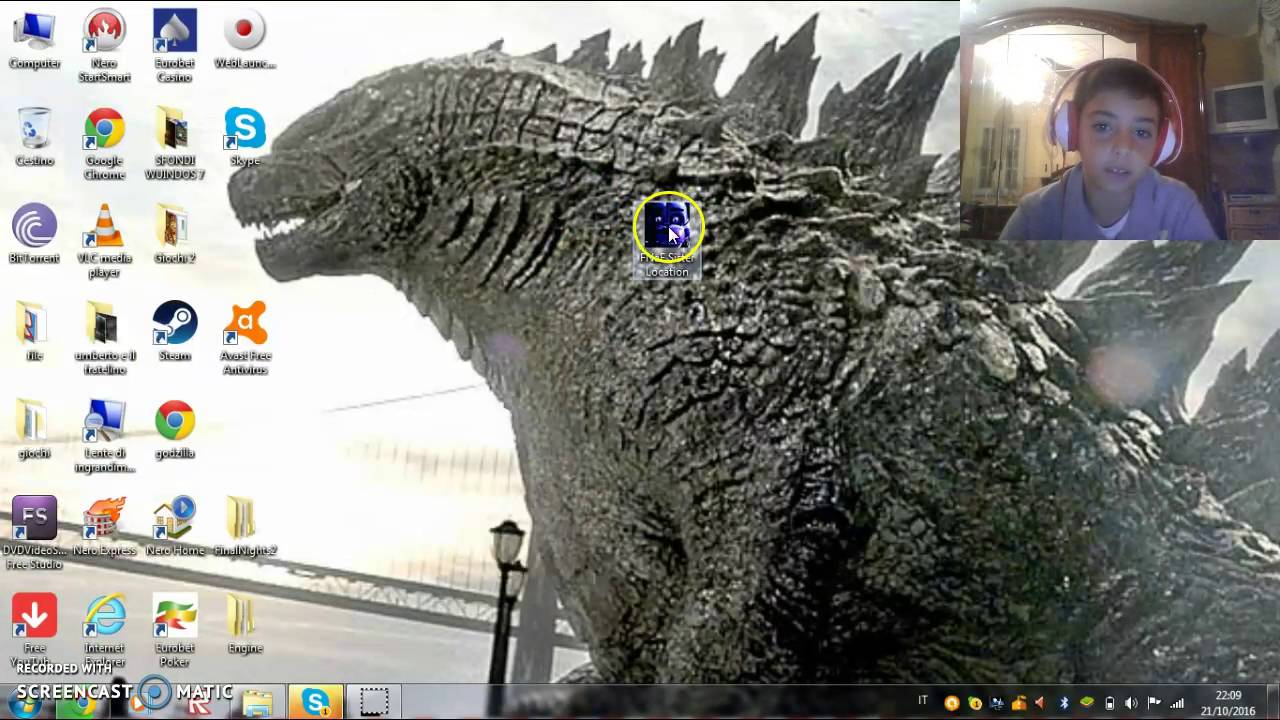Launch Steam from desktop
The width and height of the screenshot is (1280, 720).
[175, 331]
